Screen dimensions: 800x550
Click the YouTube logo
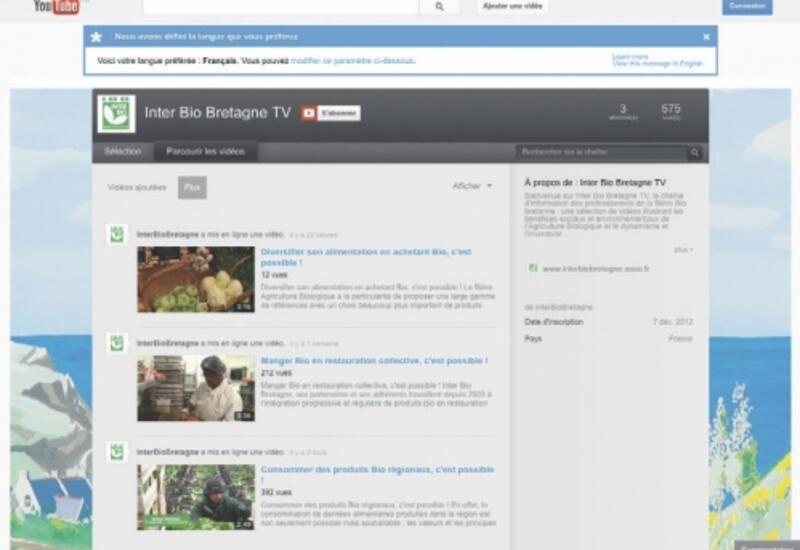point(57,7)
